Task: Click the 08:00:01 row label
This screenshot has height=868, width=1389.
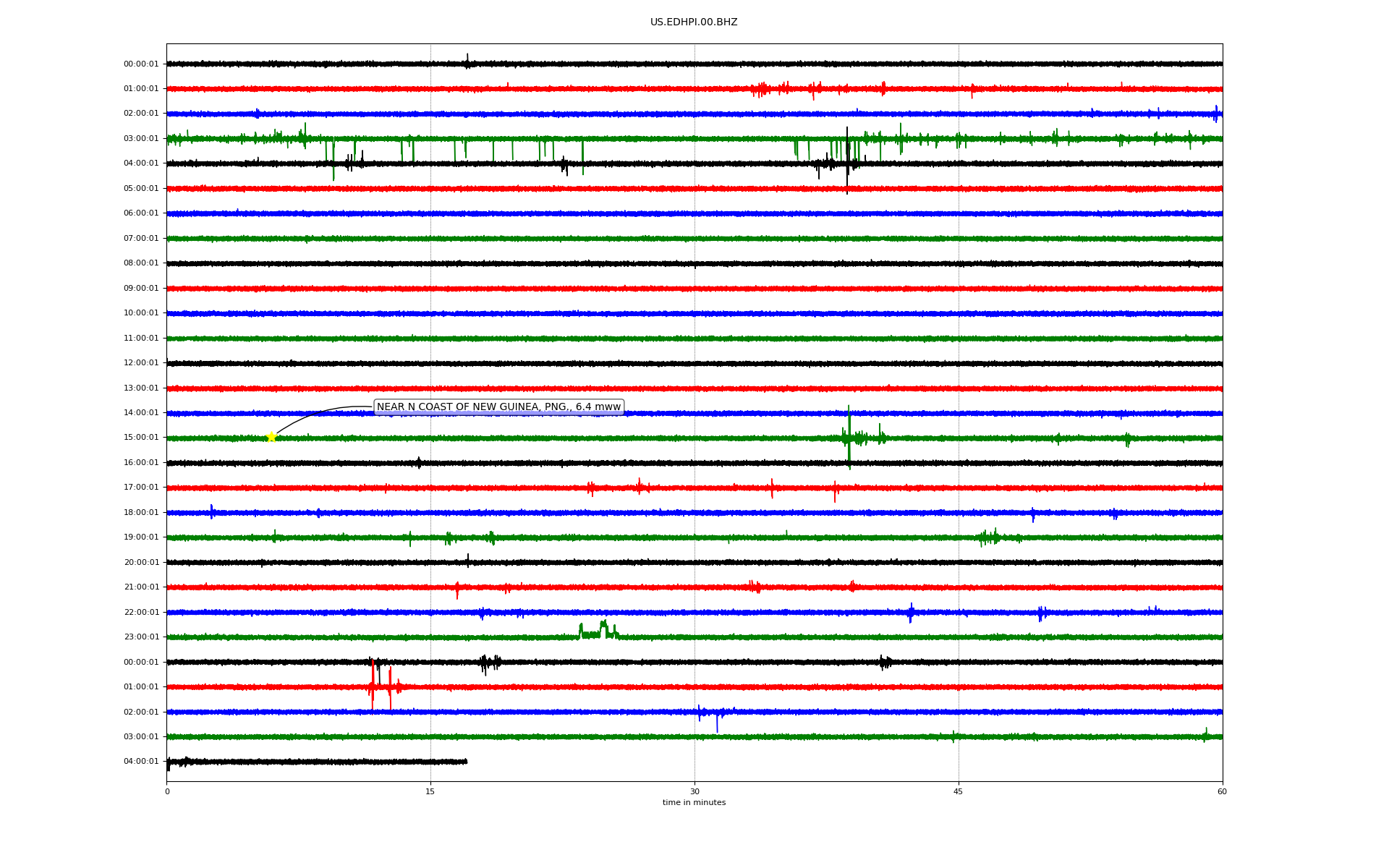Action: click(141, 263)
